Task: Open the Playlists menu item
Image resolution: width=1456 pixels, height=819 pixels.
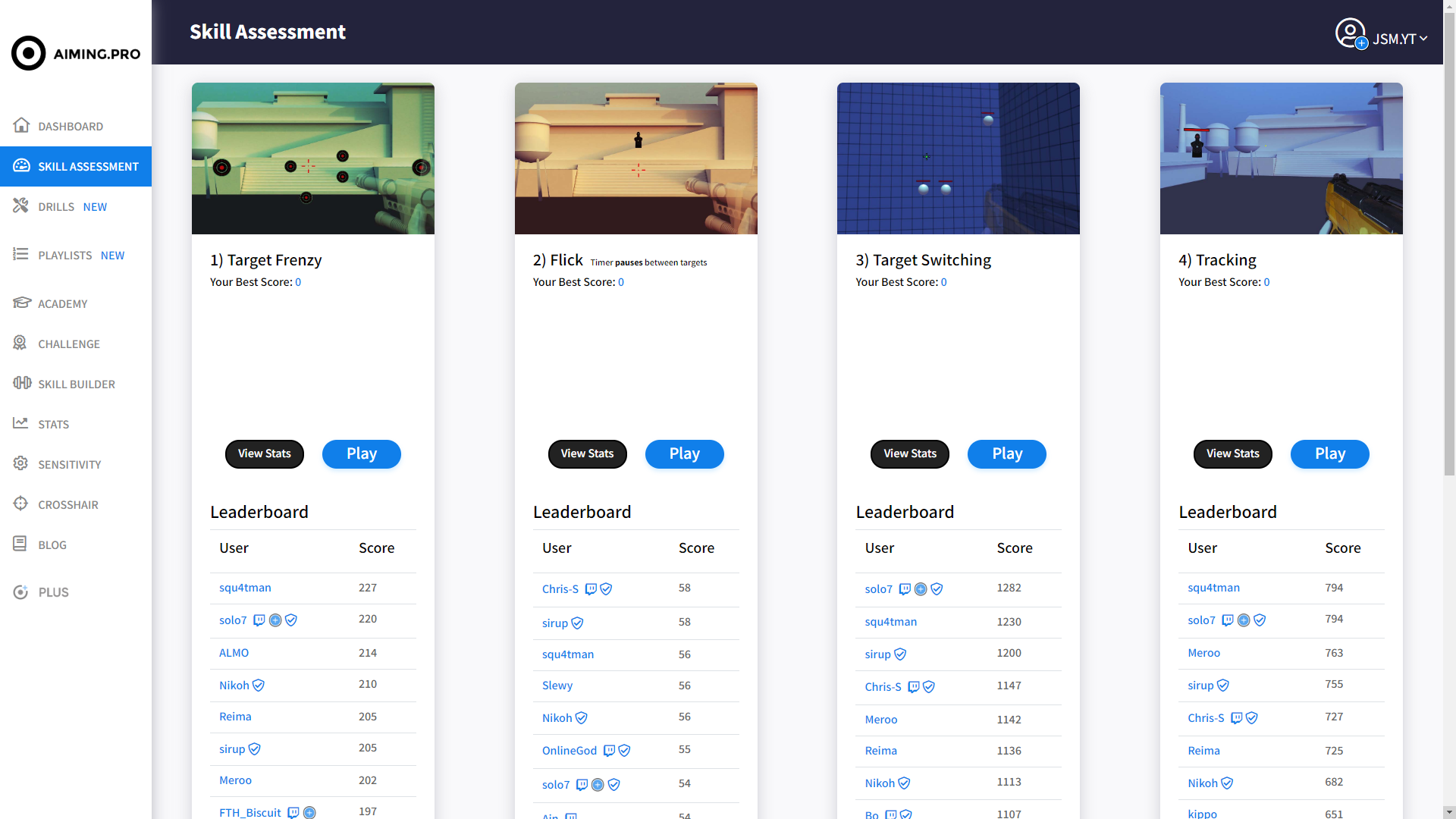Action: coord(65,256)
